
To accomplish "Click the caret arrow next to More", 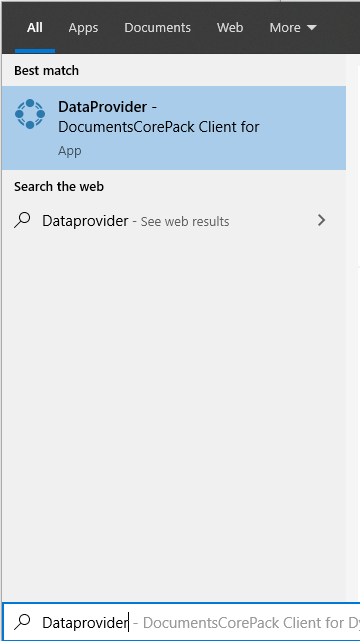I will pyautogui.click(x=311, y=27).
